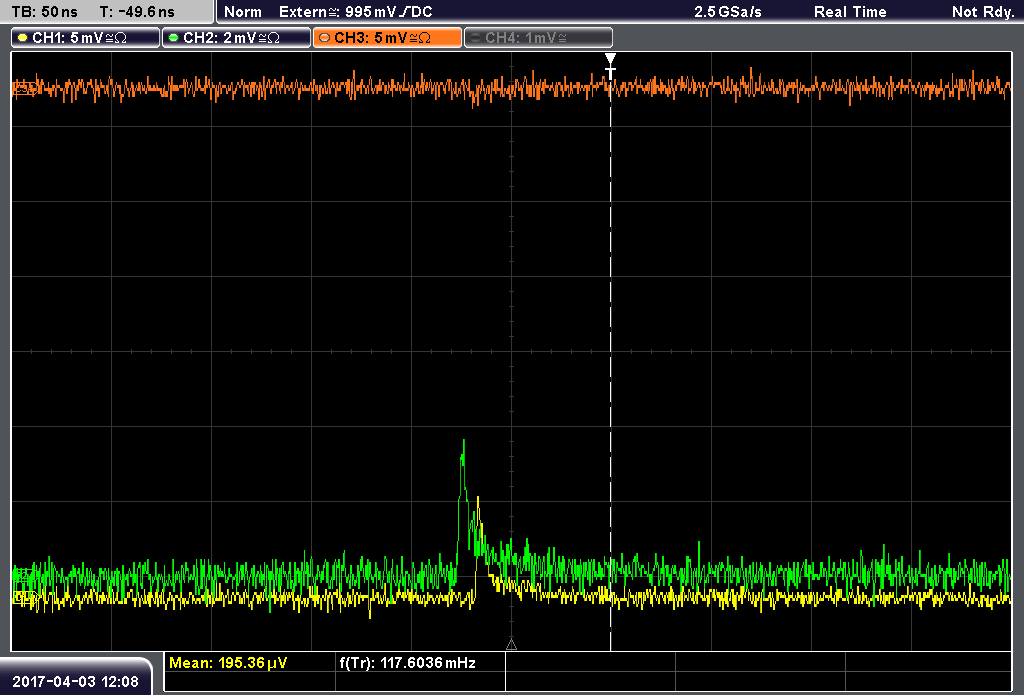Click the orange CH3 ground level marker
Image resolution: width=1024 pixels, height=695 pixels.
click(24, 88)
